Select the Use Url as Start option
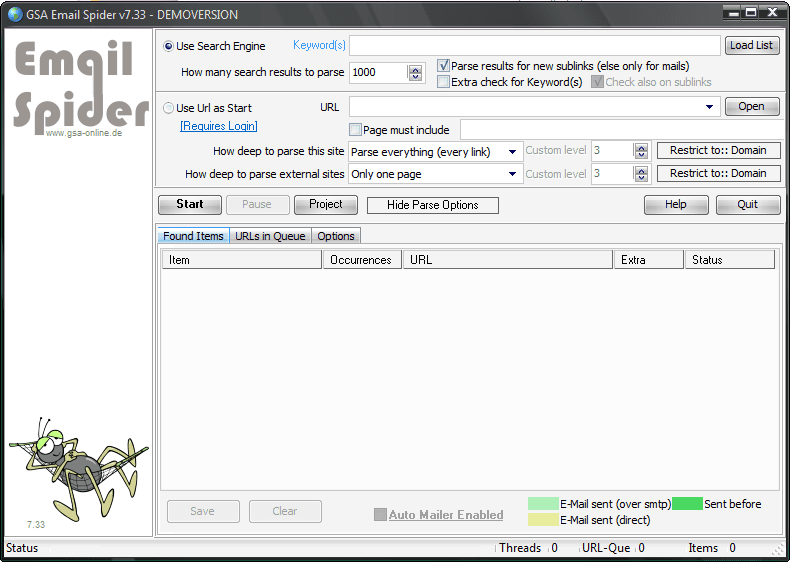 169,108
